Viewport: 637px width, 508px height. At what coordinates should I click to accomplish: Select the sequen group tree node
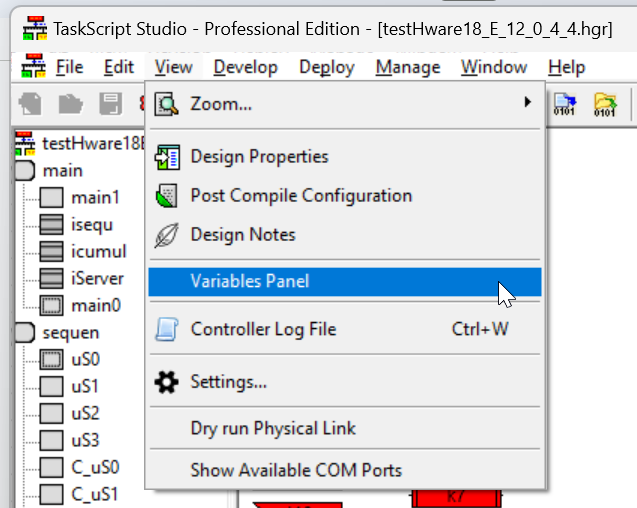71,333
